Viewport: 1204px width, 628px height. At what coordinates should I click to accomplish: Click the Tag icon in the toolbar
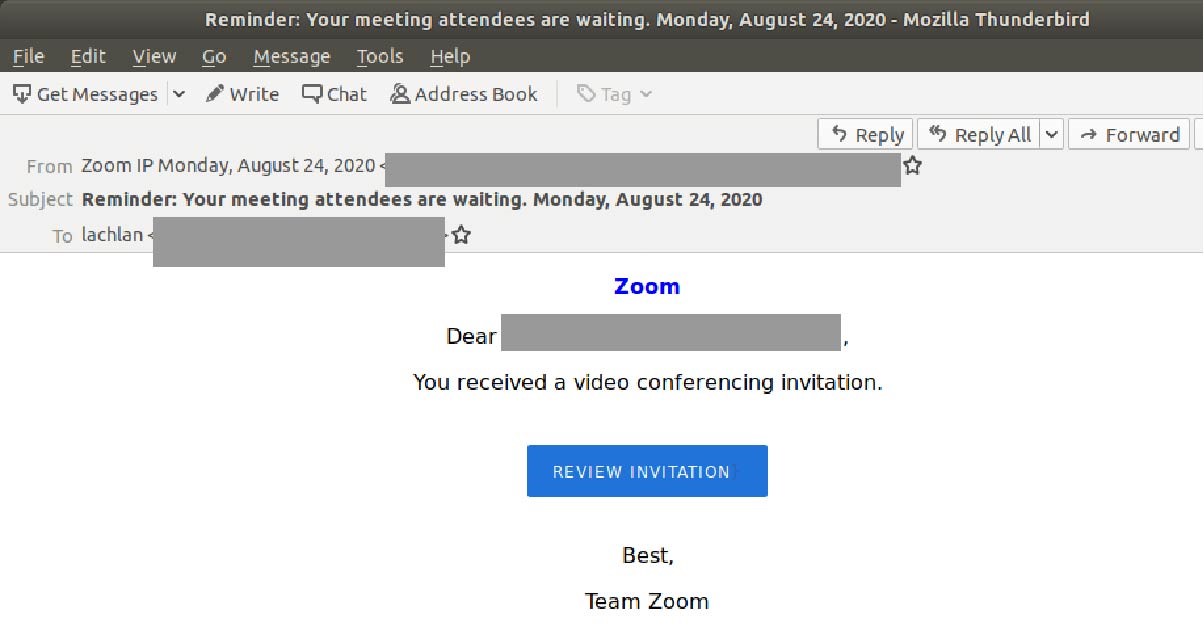pyautogui.click(x=586, y=93)
